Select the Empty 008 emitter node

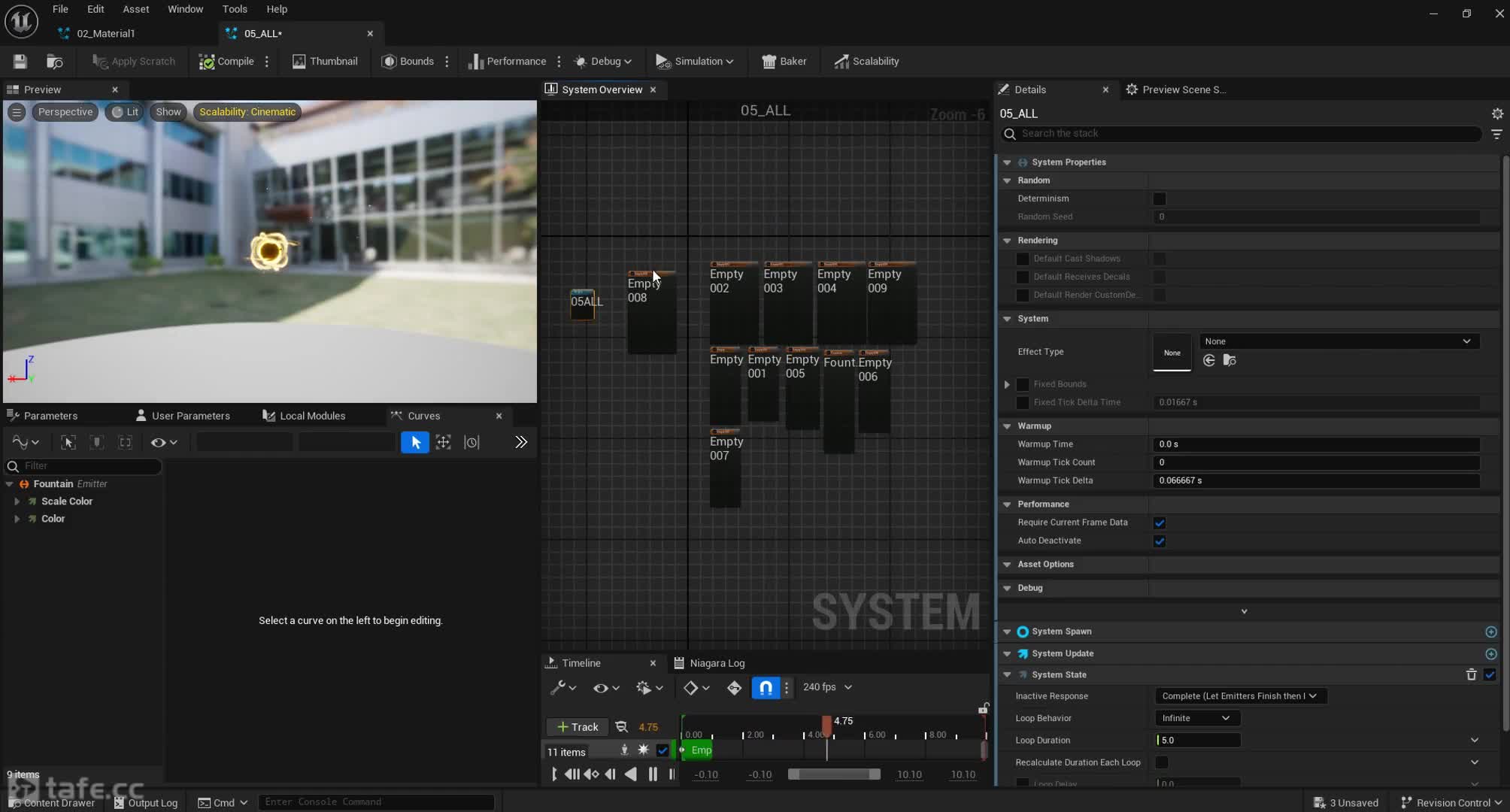click(651, 312)
